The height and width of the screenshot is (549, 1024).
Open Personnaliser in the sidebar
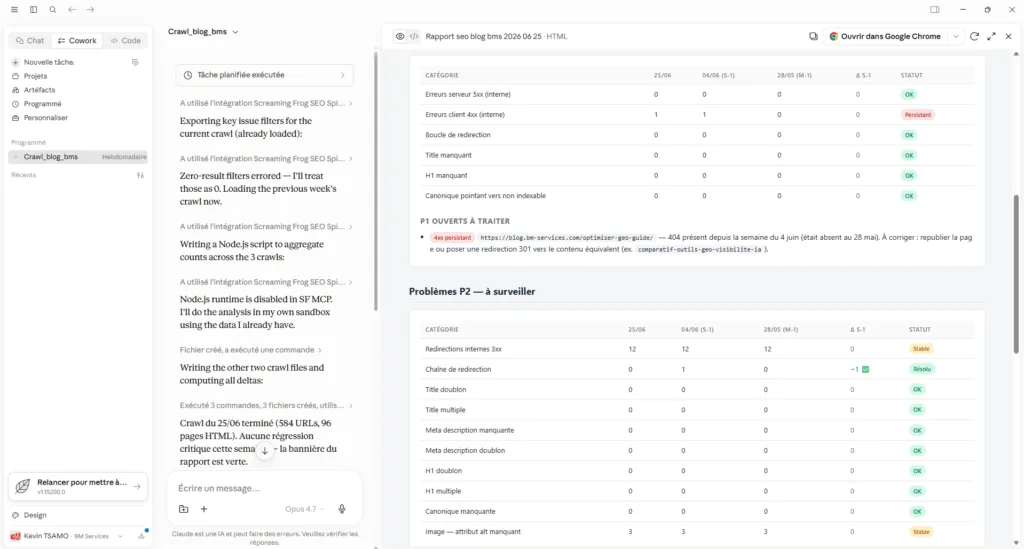click(46, 118)
